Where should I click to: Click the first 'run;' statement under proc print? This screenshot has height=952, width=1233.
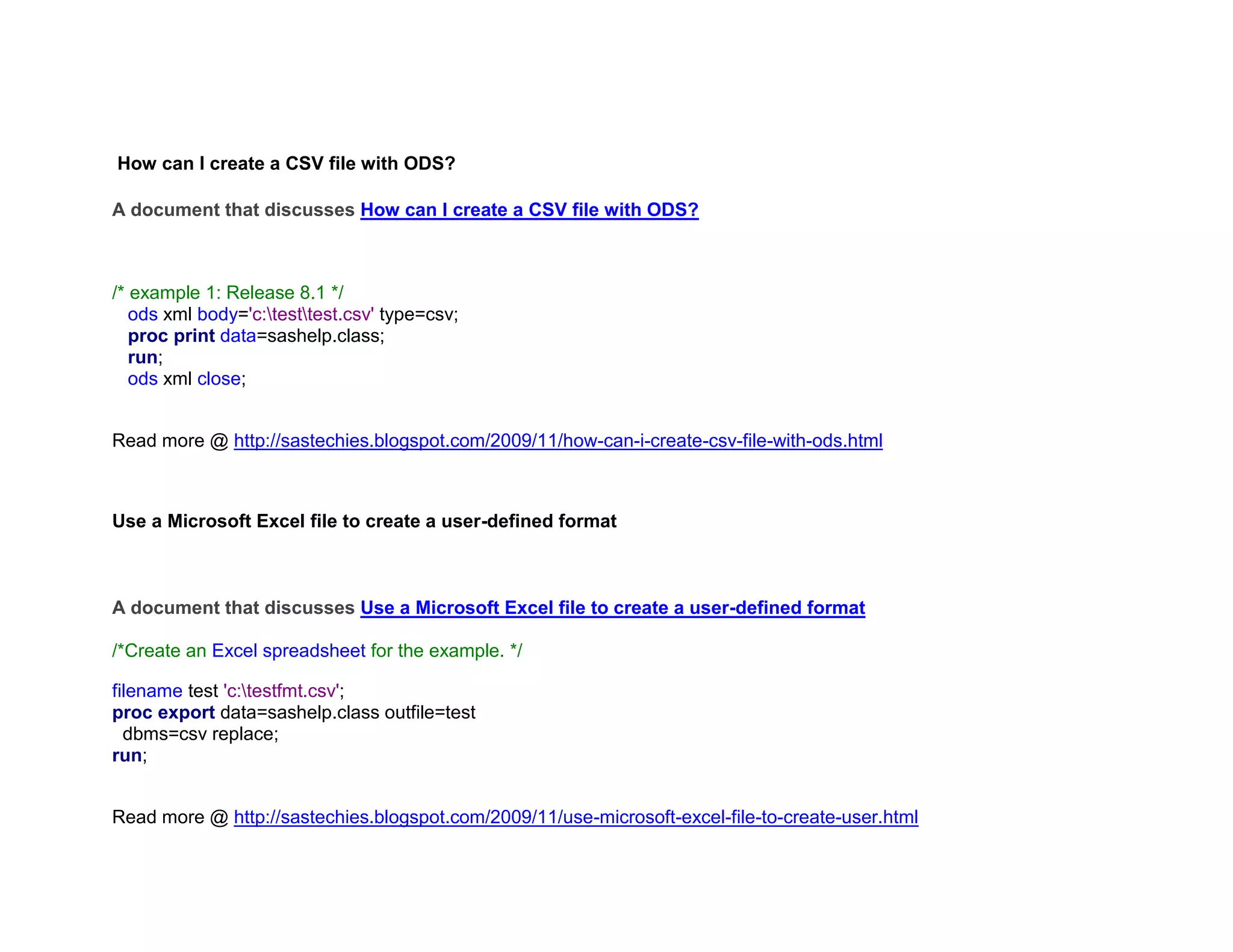144,357
